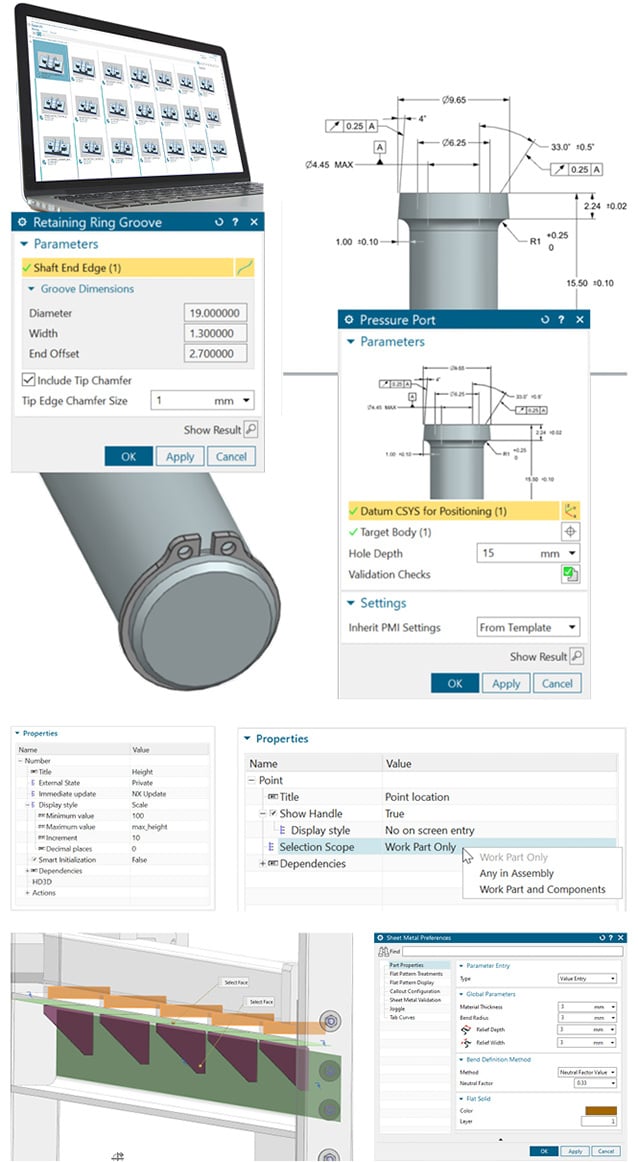This screenshot has height=1162, width=638.
Task: Click Show Result magnifier in Pressure Port
Action: coord(575,657)
